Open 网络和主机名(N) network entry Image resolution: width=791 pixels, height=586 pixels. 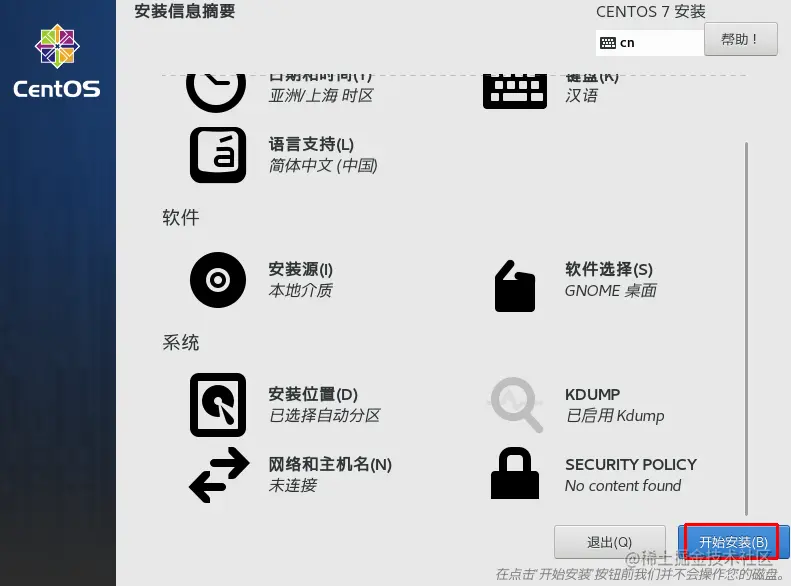point(330,475)
